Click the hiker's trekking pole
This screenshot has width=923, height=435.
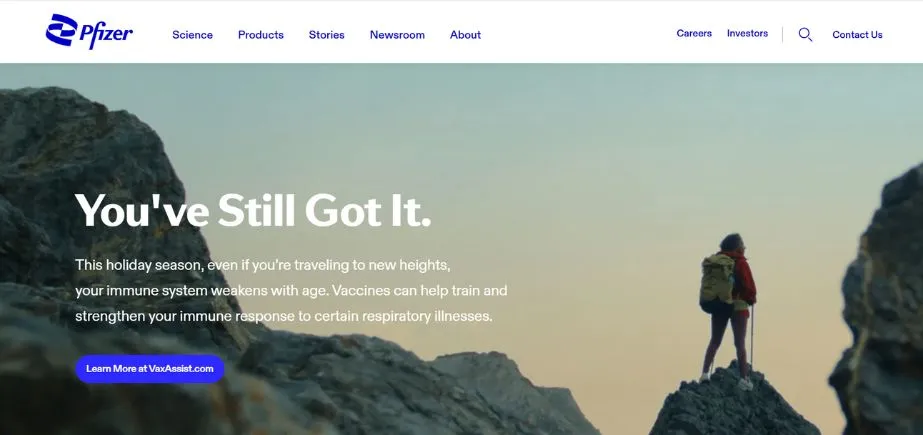pos(752,337)
